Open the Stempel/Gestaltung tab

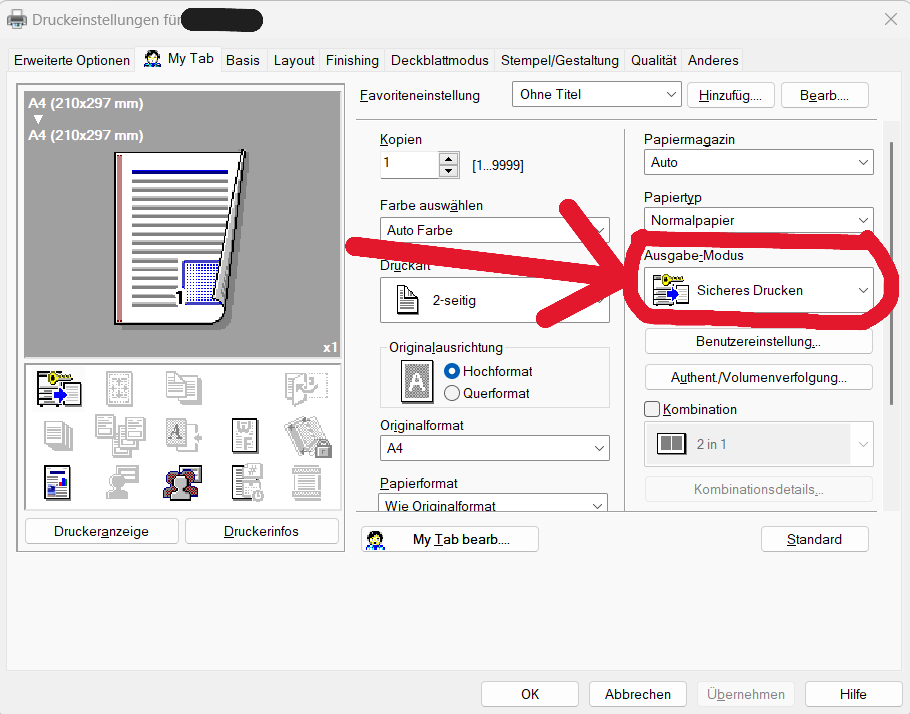click(x=561, y=60)
